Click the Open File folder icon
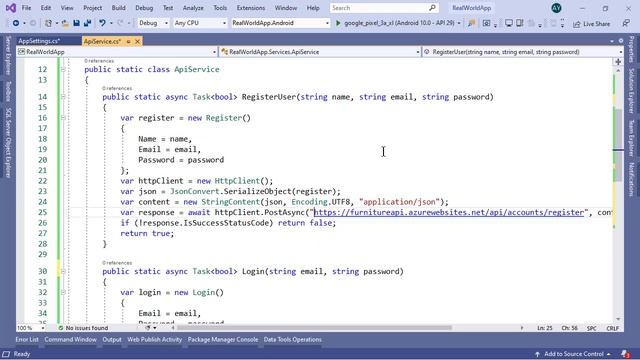The width and height of the screenshot is (640, 360). point(65,23)
